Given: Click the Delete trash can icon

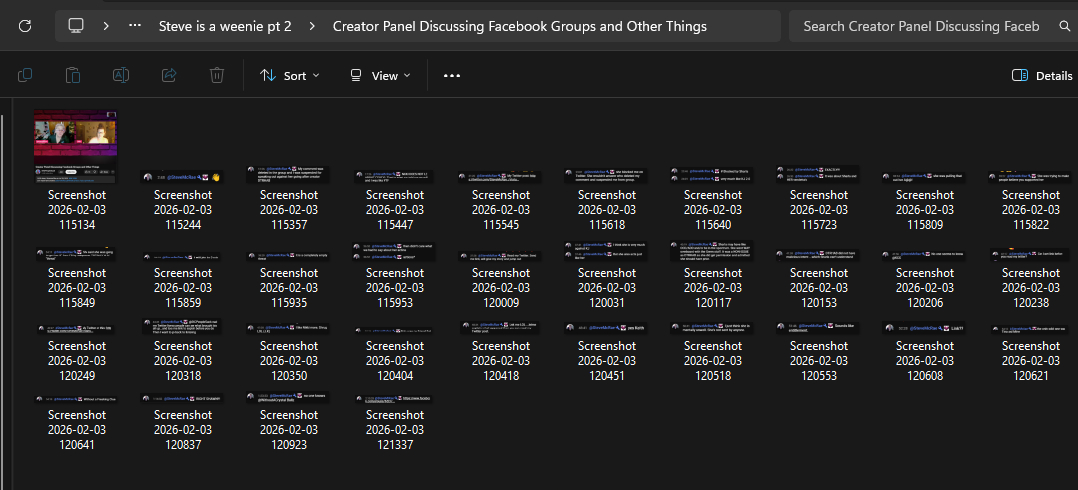Looking at the screenshot, I should (217, 75).
